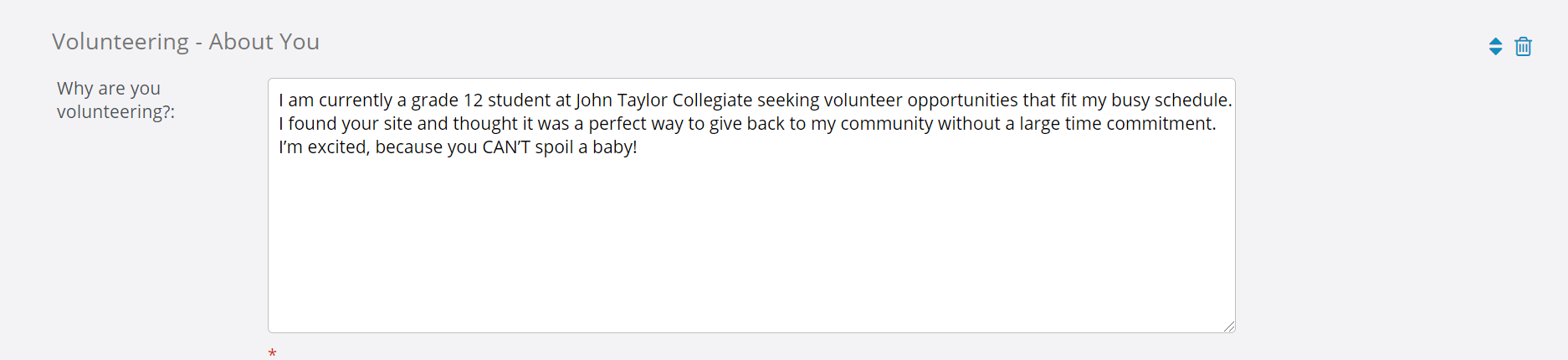Place cursor on 'John Taylor Collegiate' text
Viewport: 1568px width, 360px height.
[664, 100]
